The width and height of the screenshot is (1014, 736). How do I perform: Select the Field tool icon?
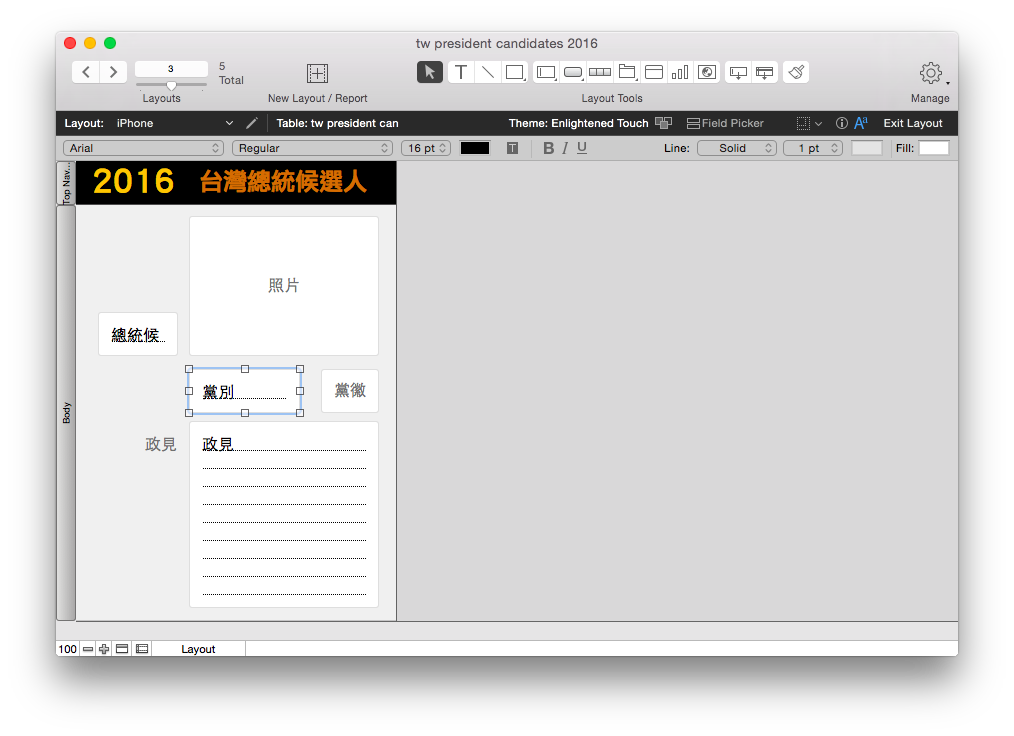point(738,72)
